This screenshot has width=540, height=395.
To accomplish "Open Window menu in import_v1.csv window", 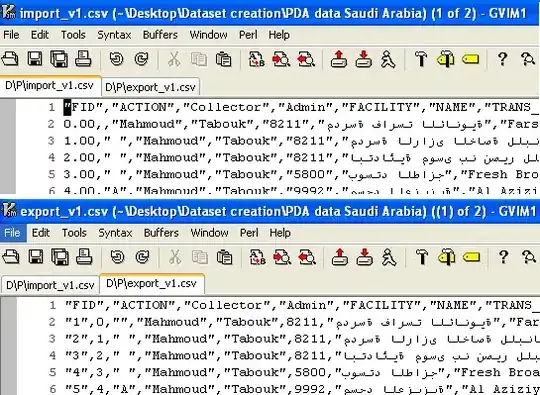I will click(208, 35).
